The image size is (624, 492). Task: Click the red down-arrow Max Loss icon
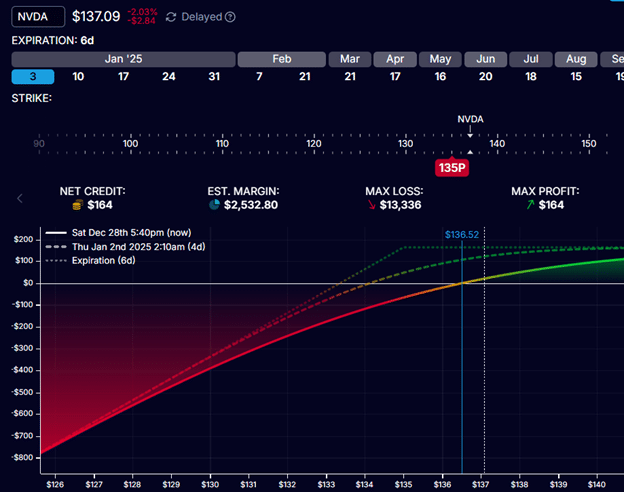[371, 205]
